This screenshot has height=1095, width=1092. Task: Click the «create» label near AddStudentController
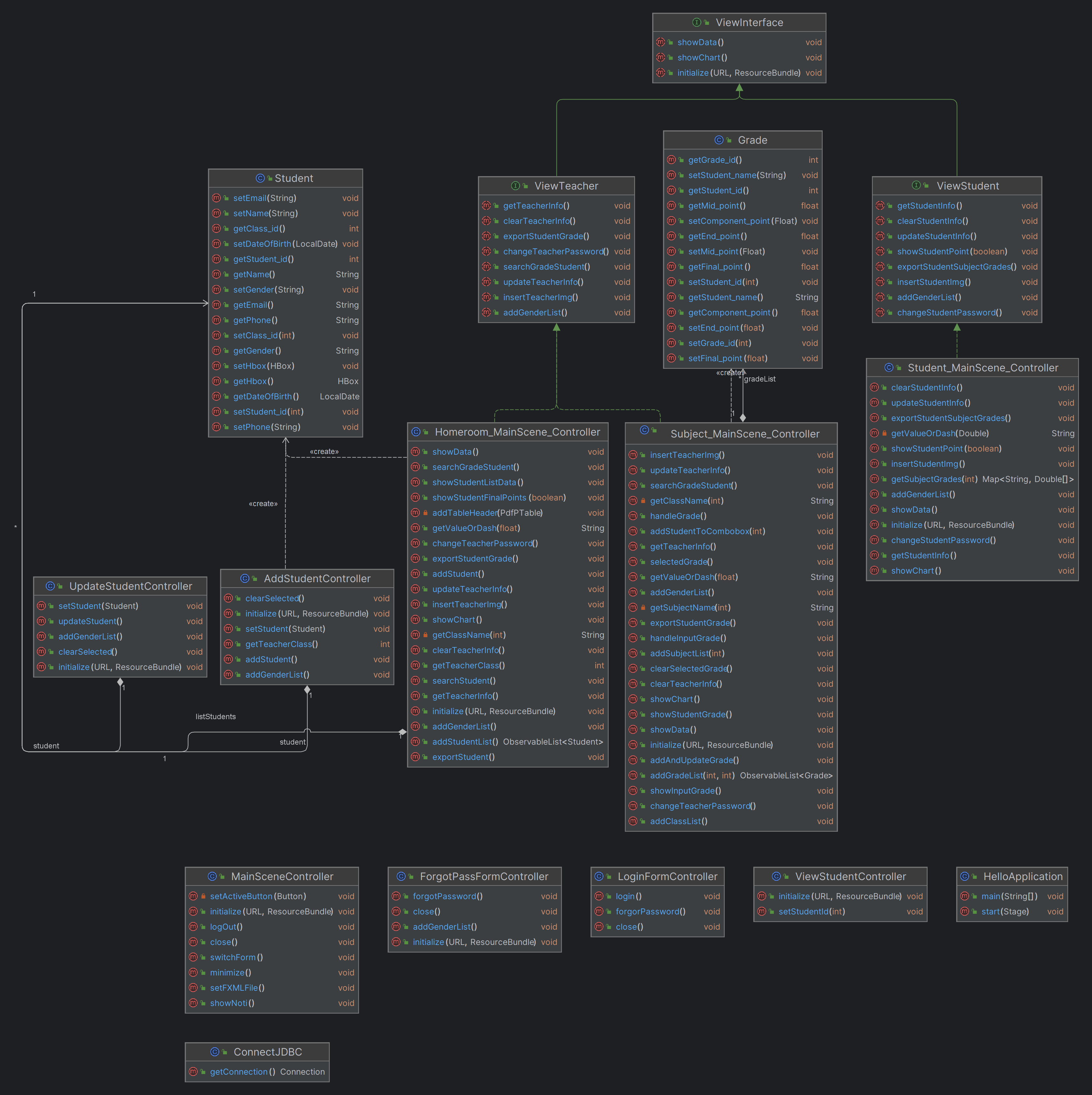(264, 503)
